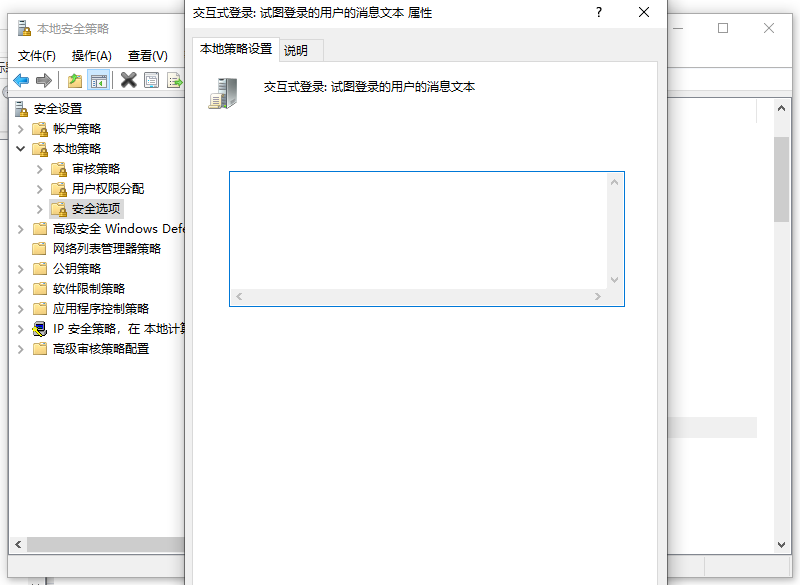Open the 操作(A) menu
This screenshot has width=800, height=585.
tap(92, 55)
